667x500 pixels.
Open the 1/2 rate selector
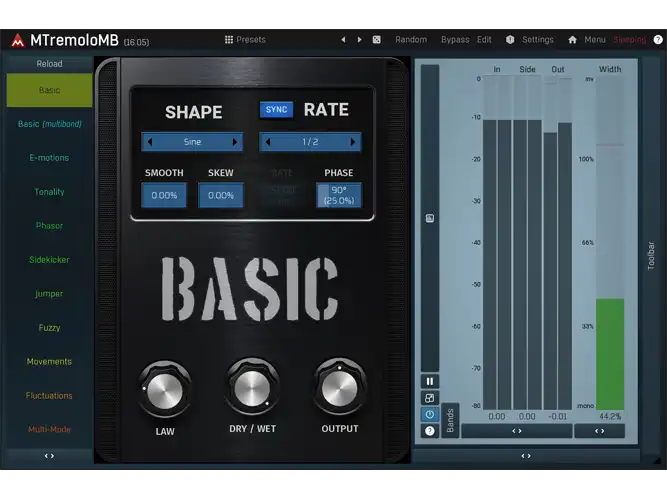tap(310, 142)
